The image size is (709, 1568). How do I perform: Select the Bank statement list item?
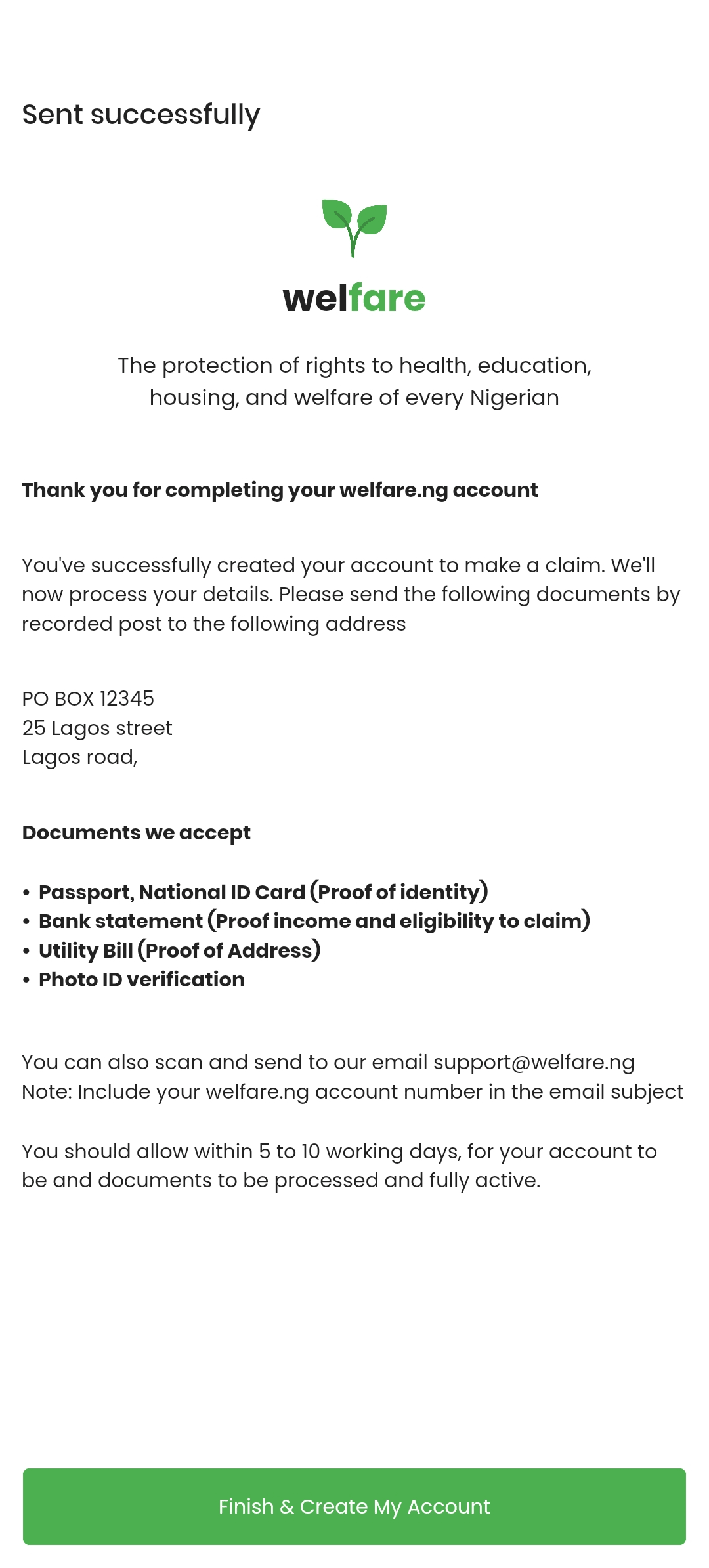tap(314, 921)
